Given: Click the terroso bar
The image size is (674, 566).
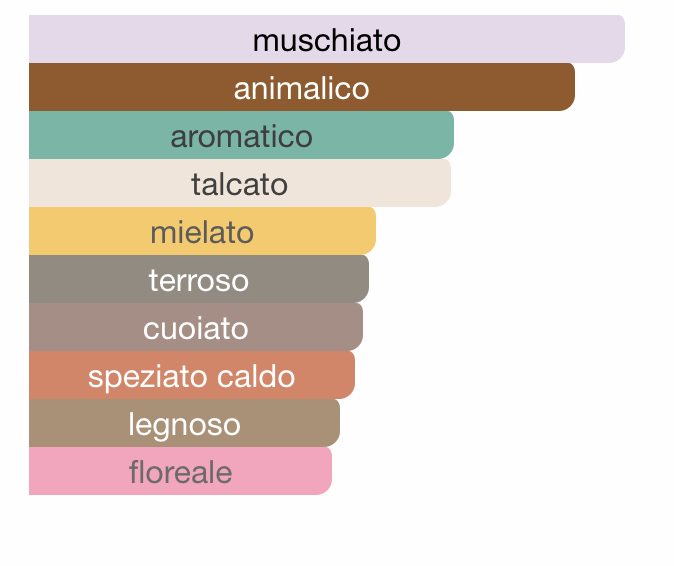Looking at the screenshot, I should pos(199,279).
